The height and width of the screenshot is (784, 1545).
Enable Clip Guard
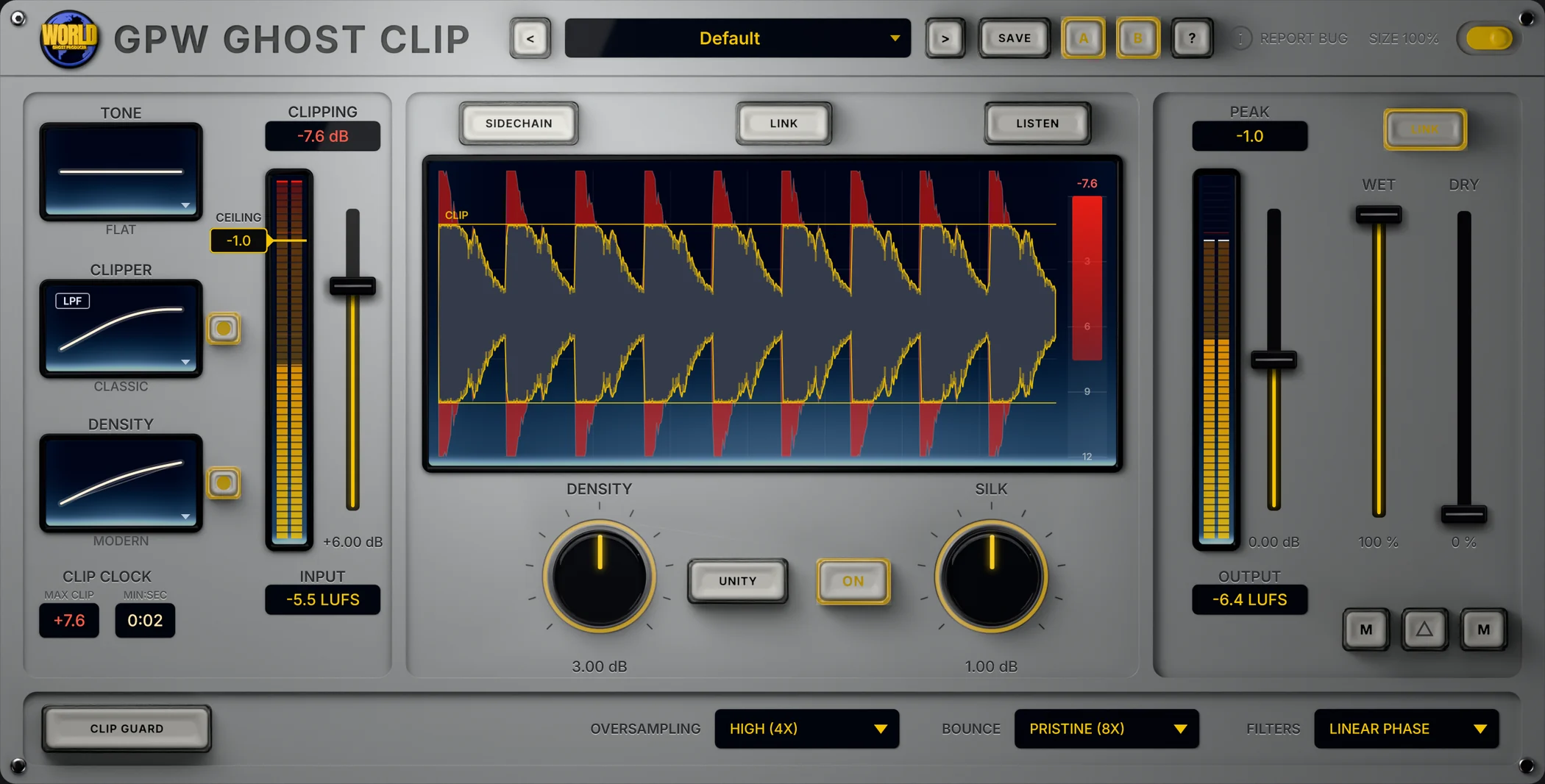(x=127, y=729)
